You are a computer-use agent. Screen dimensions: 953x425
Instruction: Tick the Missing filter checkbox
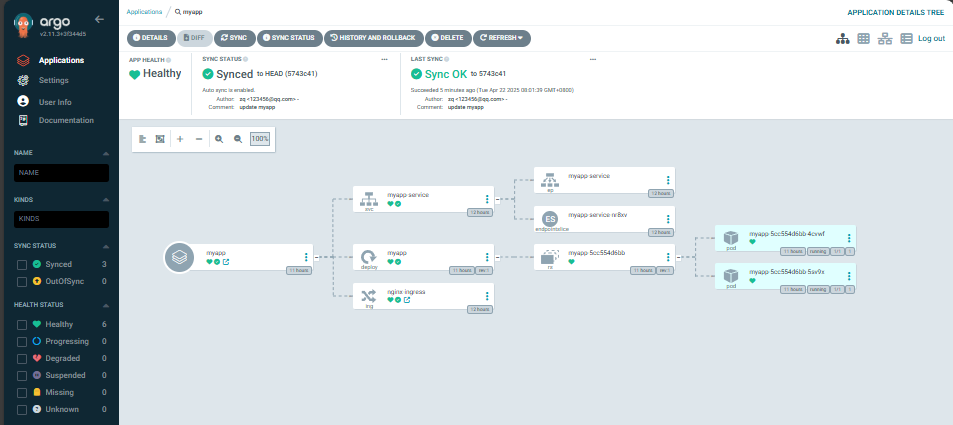[x=22, y=393]
